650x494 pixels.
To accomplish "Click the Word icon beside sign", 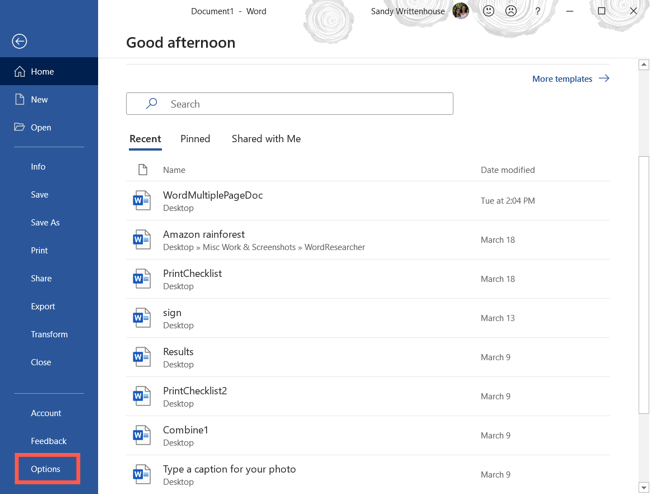I will [142, 318].
